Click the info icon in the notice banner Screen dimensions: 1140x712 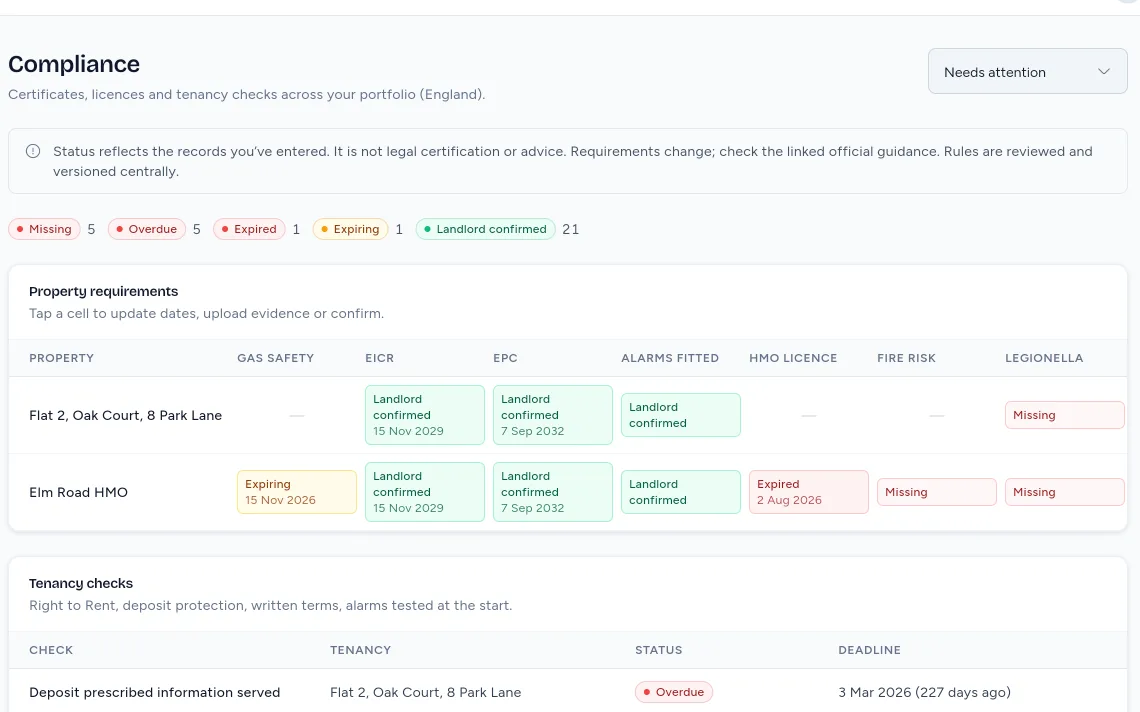point(33,151)
